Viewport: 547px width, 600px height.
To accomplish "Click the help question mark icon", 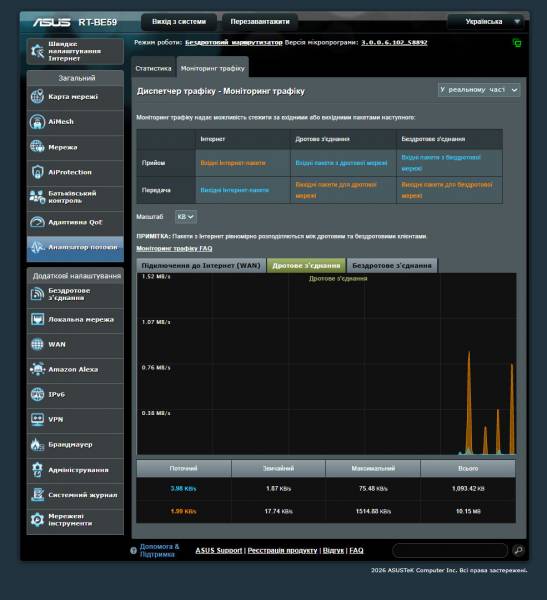I will (x=134, y=551).
